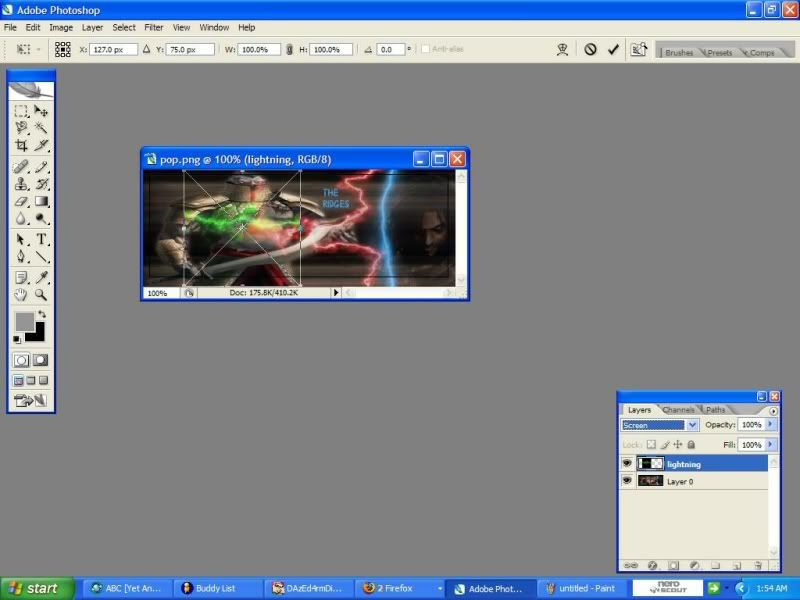The image size is (800, 600).
Task: Commit the transform with the checkmark
Action: 613,49
